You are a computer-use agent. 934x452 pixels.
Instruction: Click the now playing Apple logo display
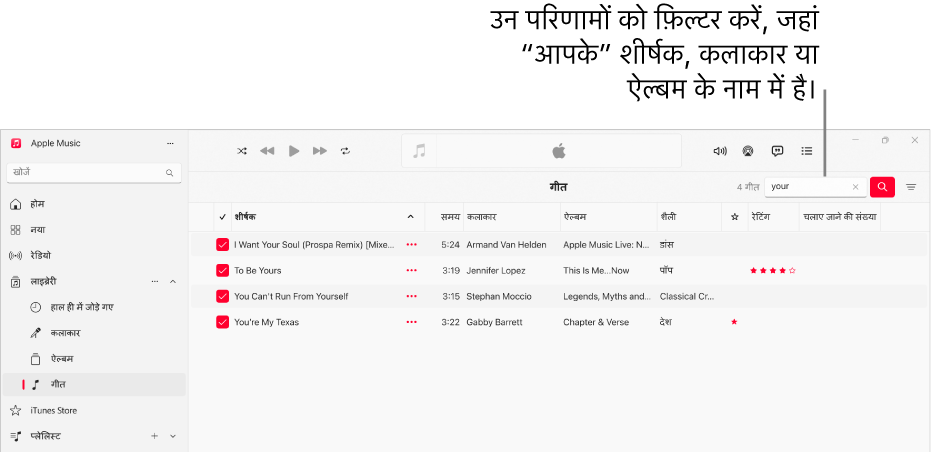[x=558, y=151]
